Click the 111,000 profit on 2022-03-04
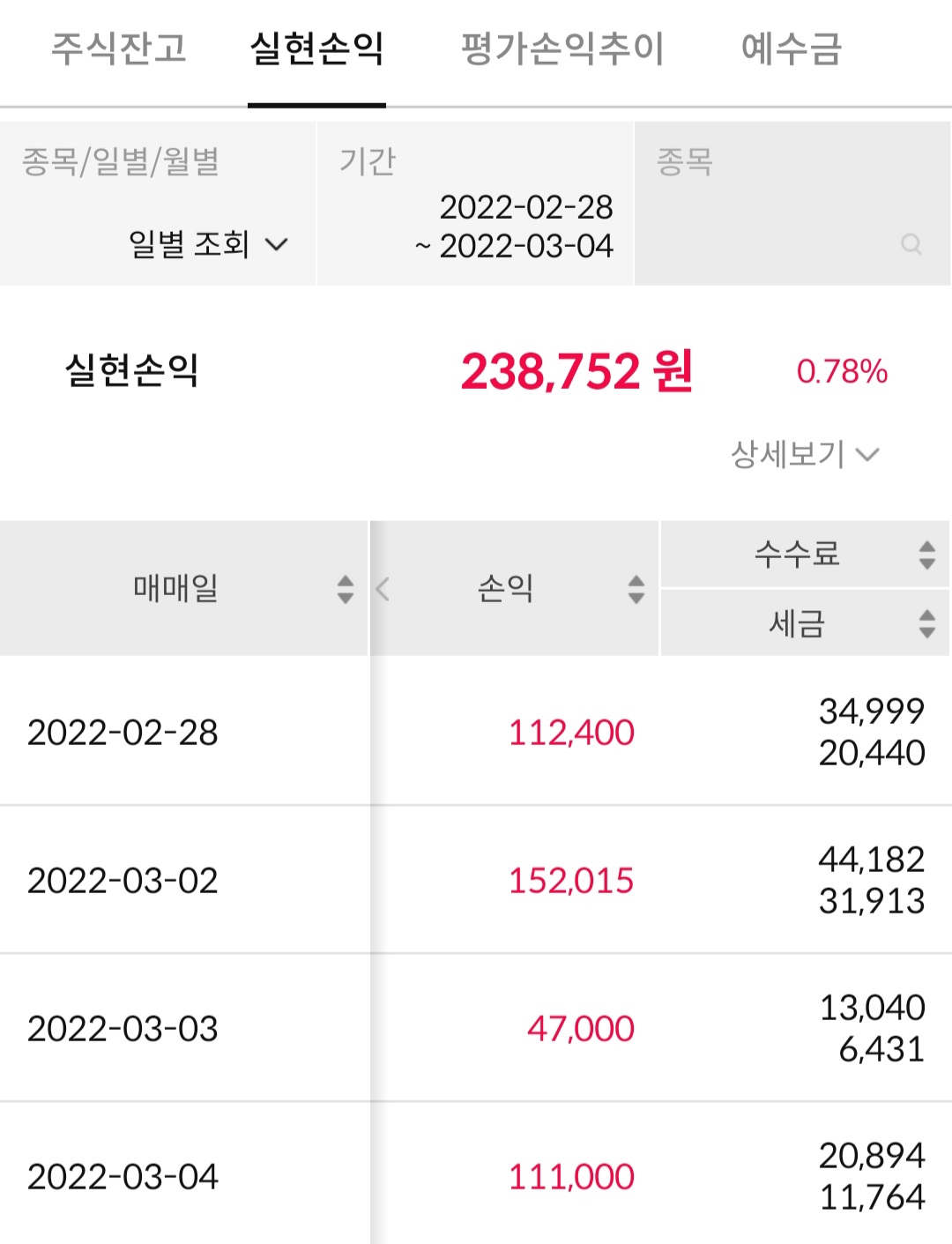 tap(571, 1176)
